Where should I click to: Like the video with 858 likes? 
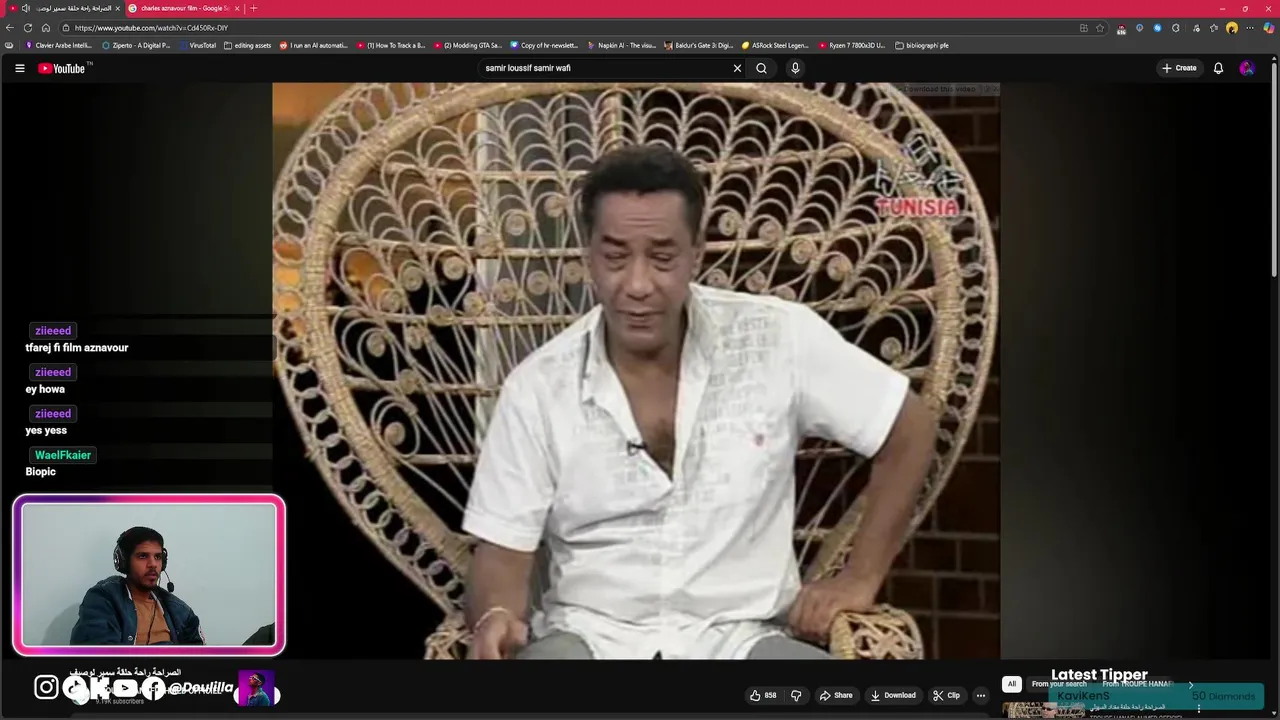(763, 695)
